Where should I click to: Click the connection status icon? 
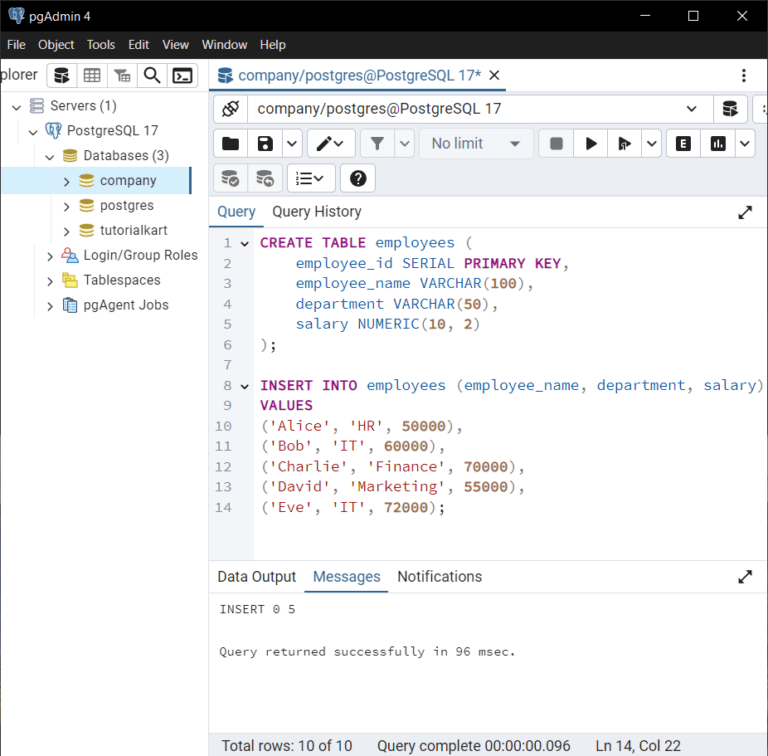231,109
